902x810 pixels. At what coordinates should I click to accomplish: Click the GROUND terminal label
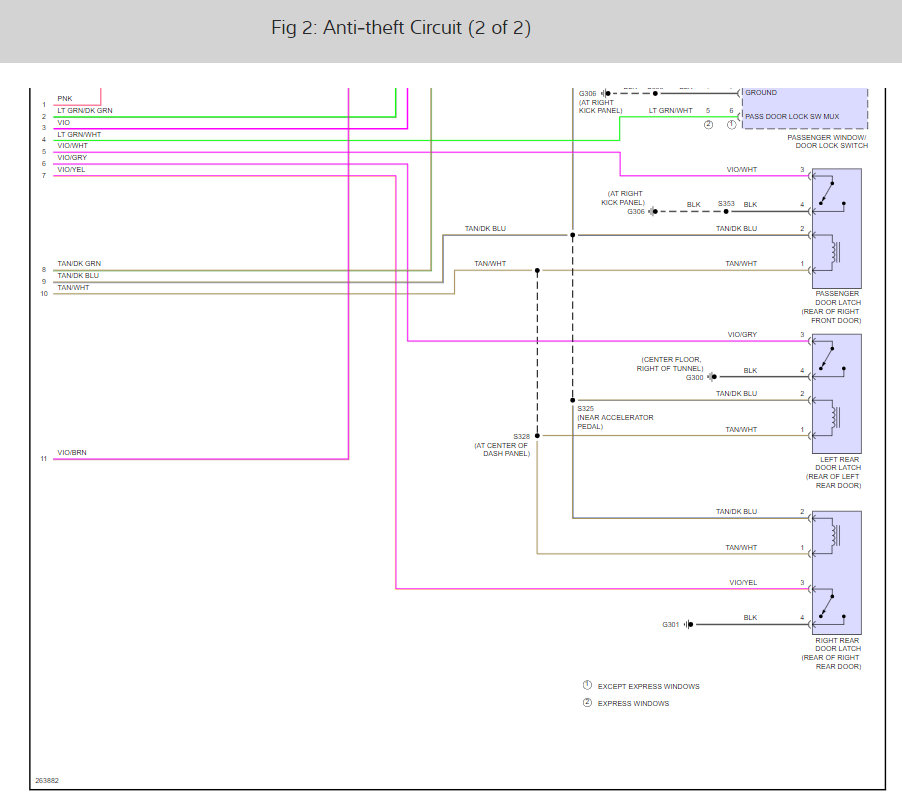click(x=761, y=93)
